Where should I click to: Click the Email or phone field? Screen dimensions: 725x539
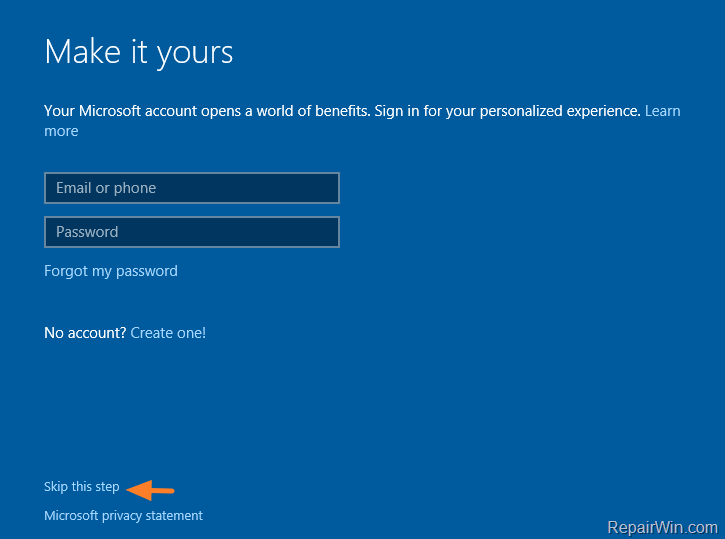point(192,188)
